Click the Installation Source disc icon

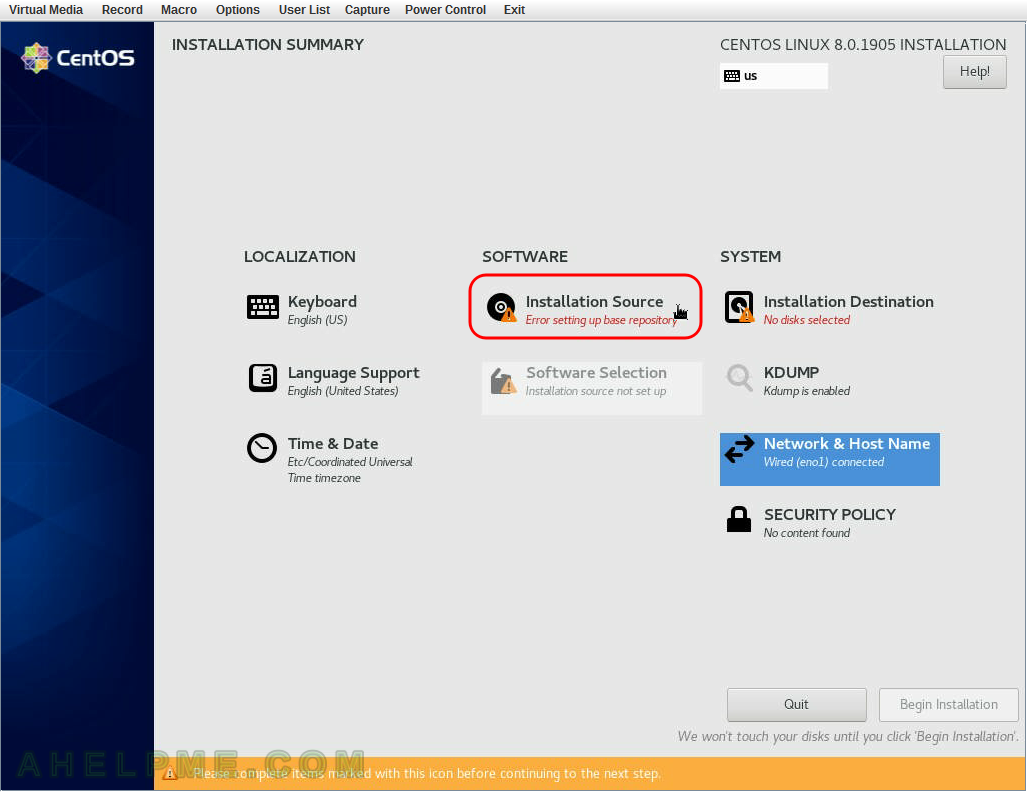tap(501, 307)
